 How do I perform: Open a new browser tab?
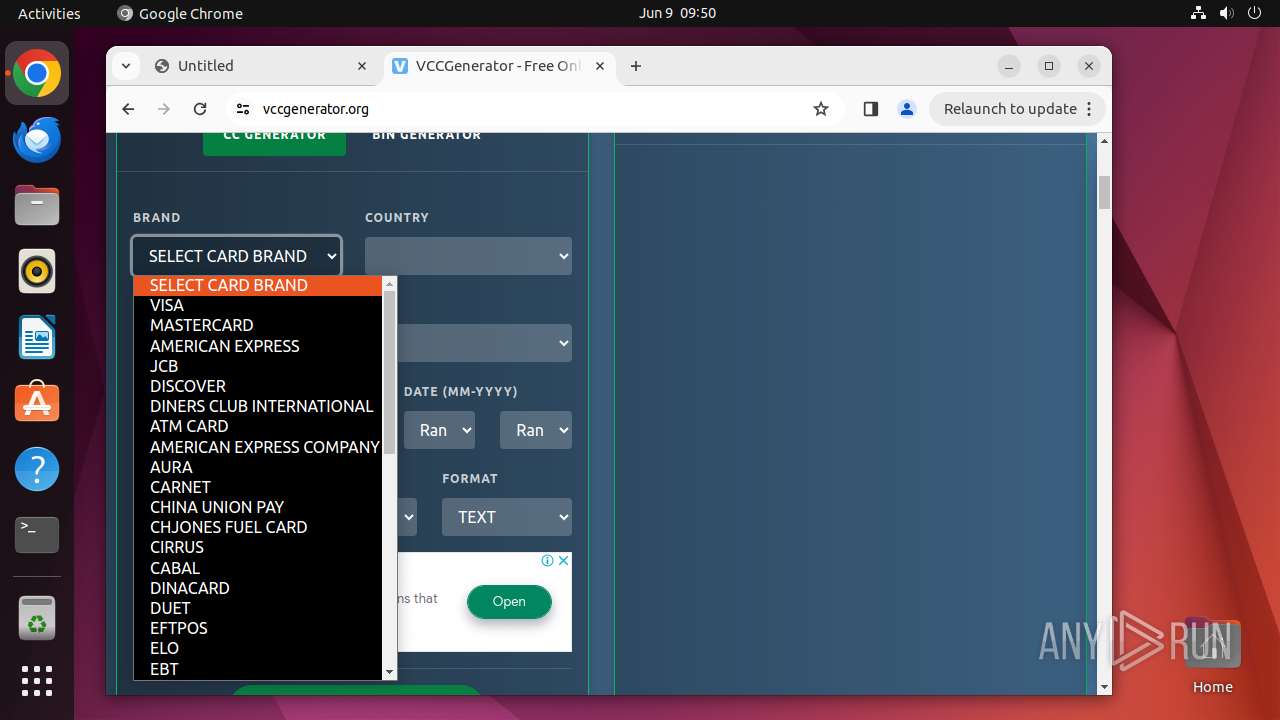click(636, 66)
